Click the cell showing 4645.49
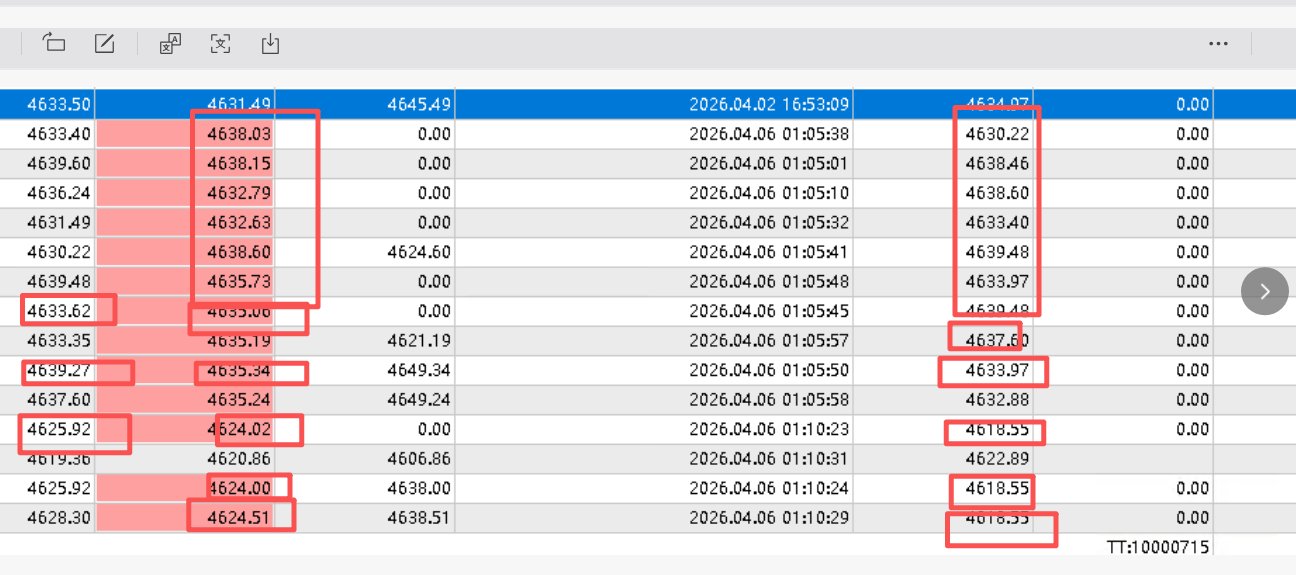 pos(419,104)
